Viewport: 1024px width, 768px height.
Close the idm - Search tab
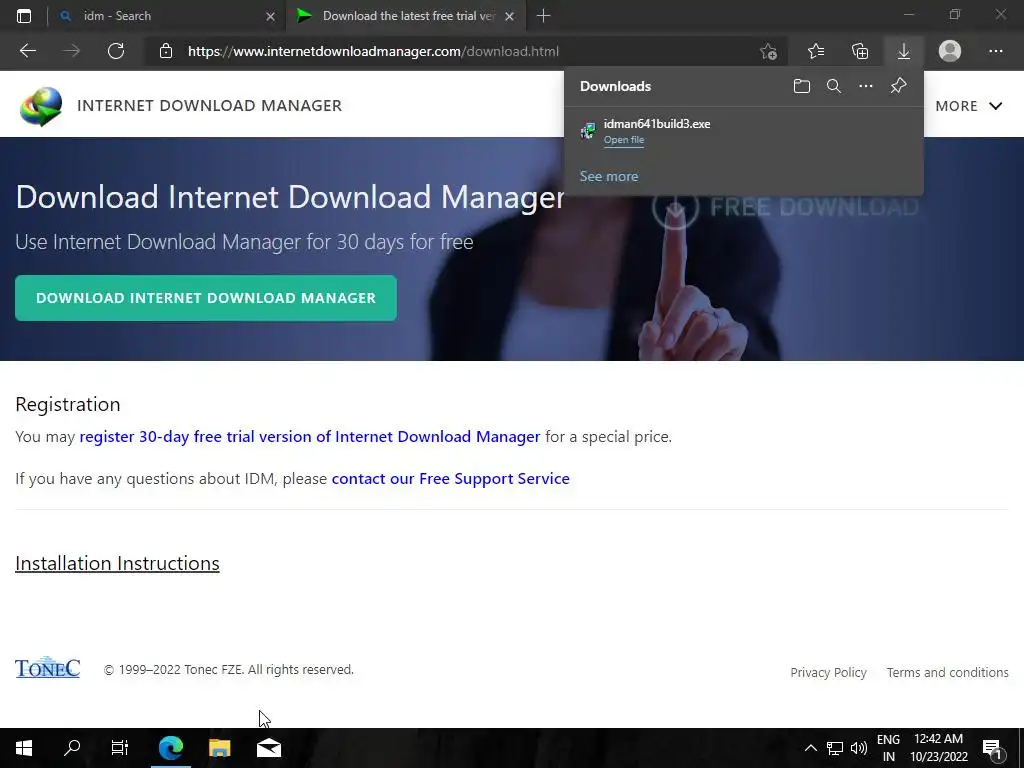[x=270, y=16]
